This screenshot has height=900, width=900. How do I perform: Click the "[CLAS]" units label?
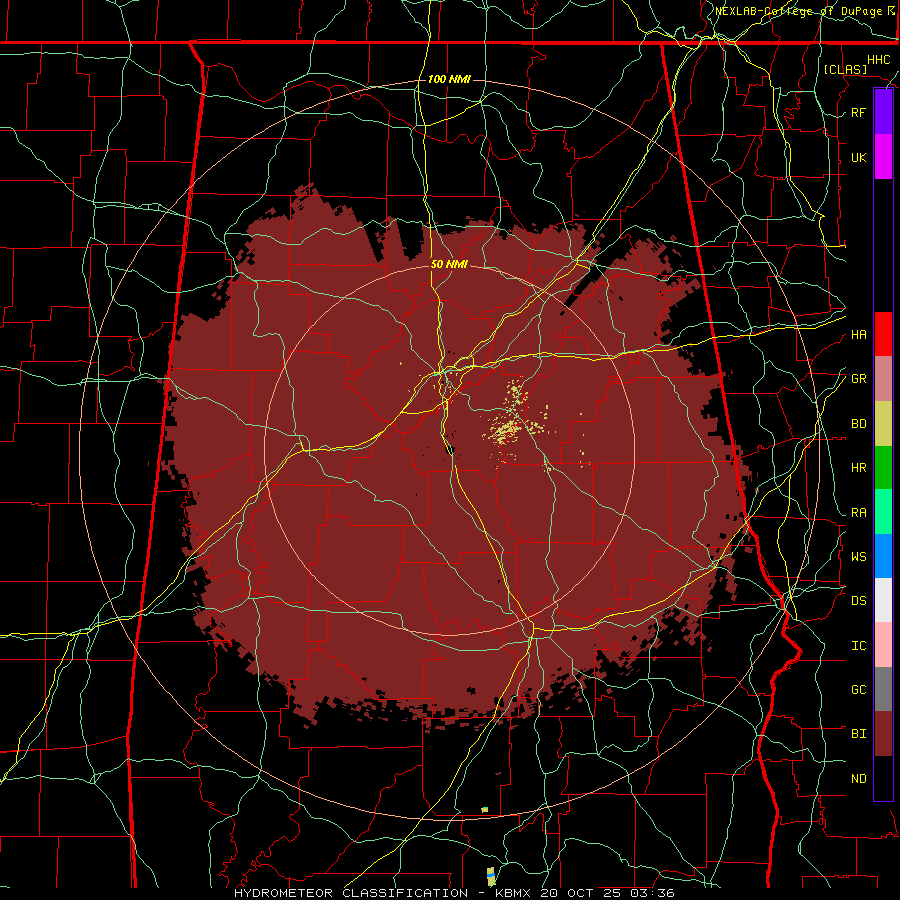tap(845, 69)
